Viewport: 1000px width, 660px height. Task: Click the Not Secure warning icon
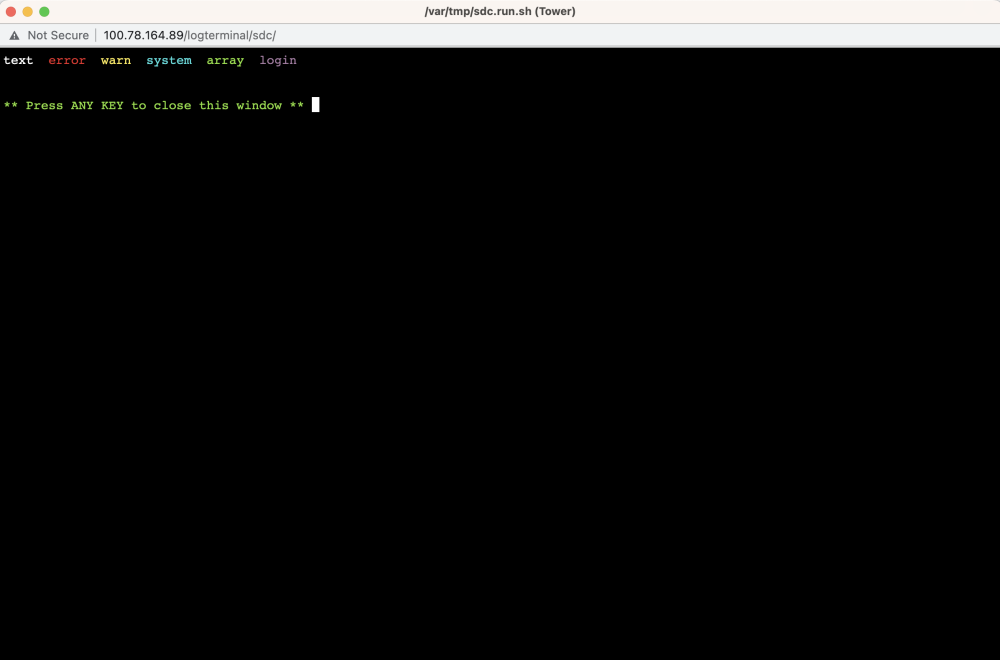[x=14, y=36]
